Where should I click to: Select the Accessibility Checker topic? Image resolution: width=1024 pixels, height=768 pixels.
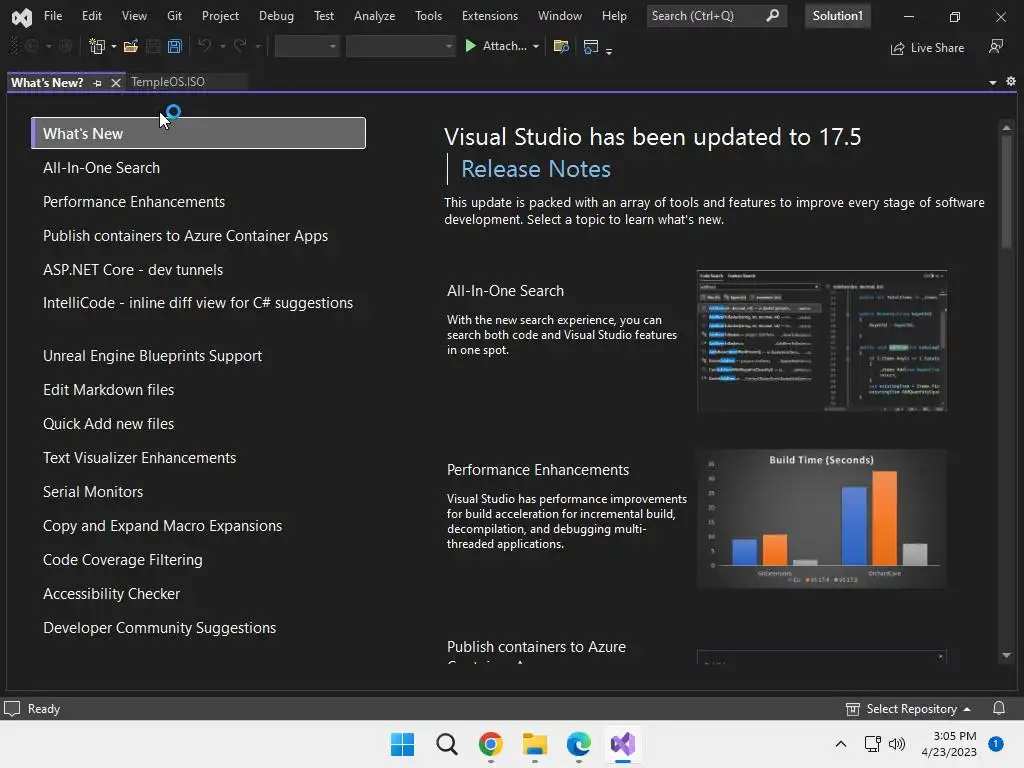[111, 594]
